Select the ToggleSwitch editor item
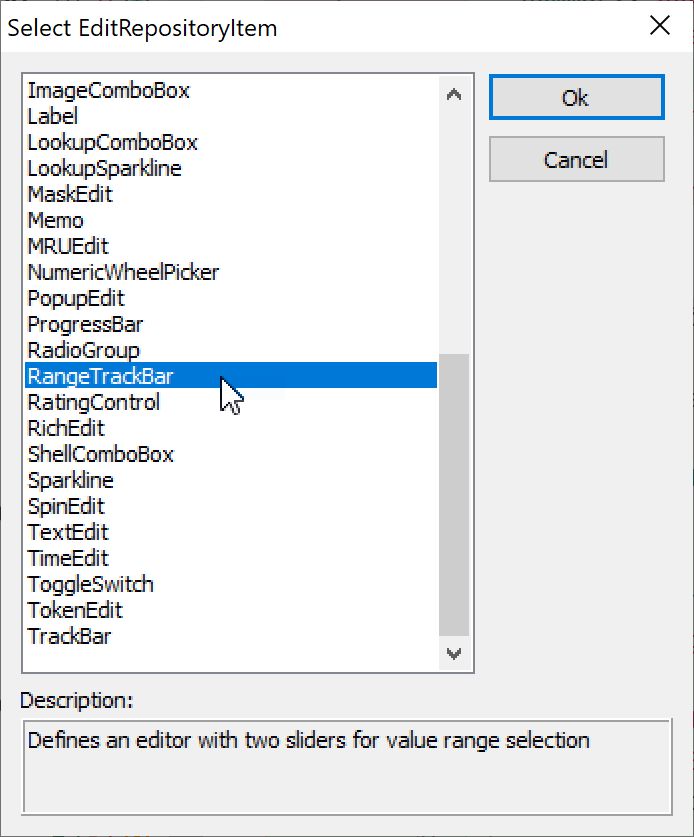Image resolution: width=694 pixels, height=837 pixels. click(x=90, y=585)
